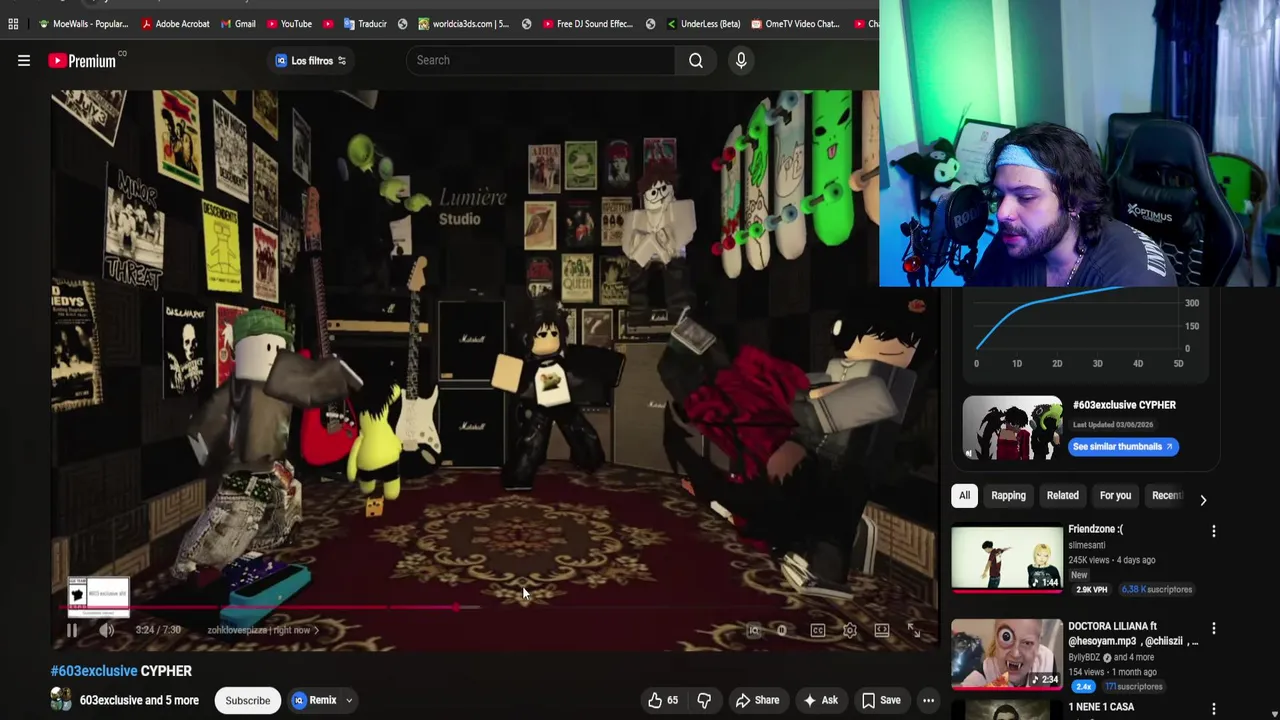Select the For you filter chip

pos(1115,495)
